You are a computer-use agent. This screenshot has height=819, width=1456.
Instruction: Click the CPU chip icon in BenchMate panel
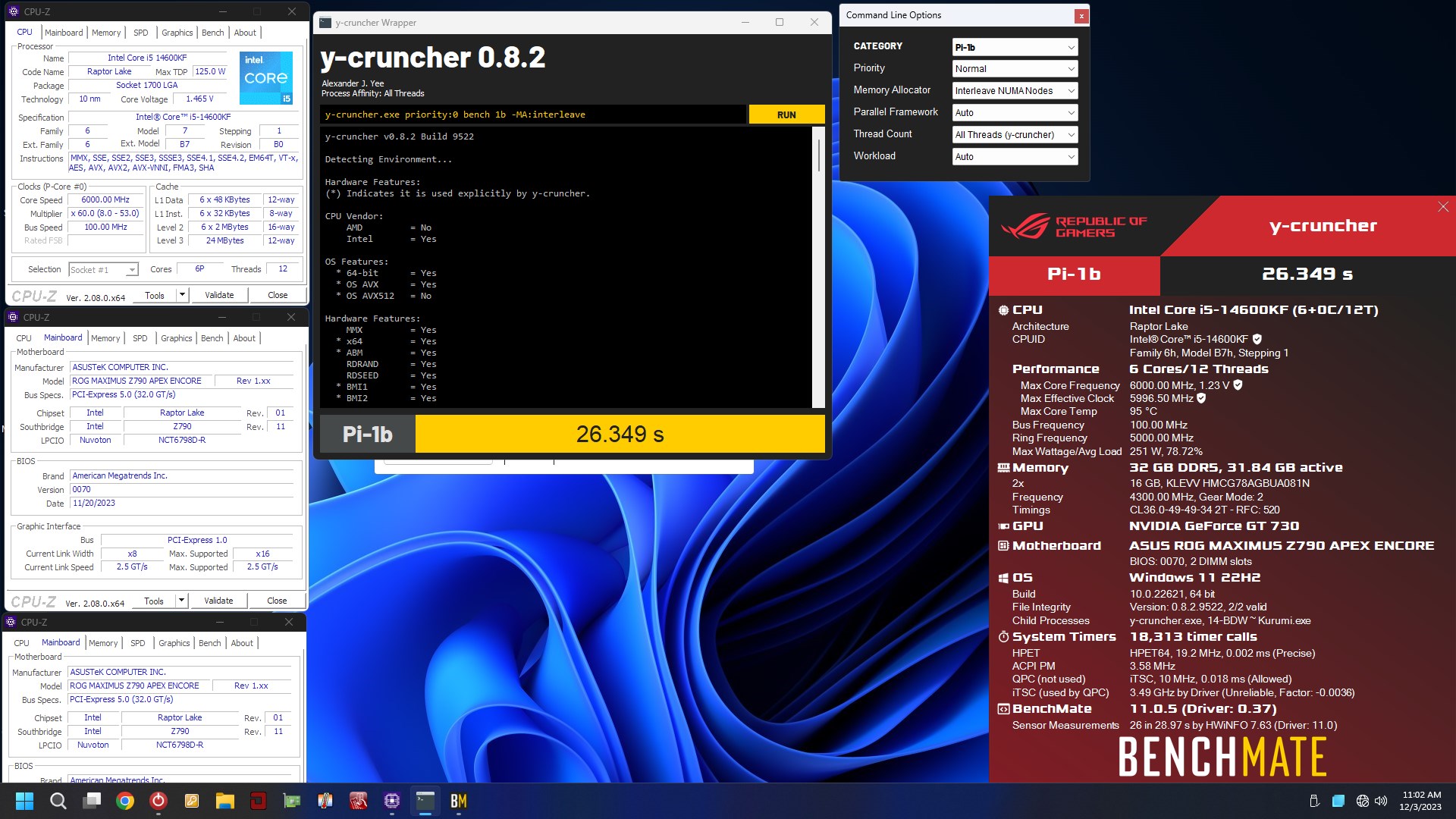pyautogui.click(x=1003, y=310)
